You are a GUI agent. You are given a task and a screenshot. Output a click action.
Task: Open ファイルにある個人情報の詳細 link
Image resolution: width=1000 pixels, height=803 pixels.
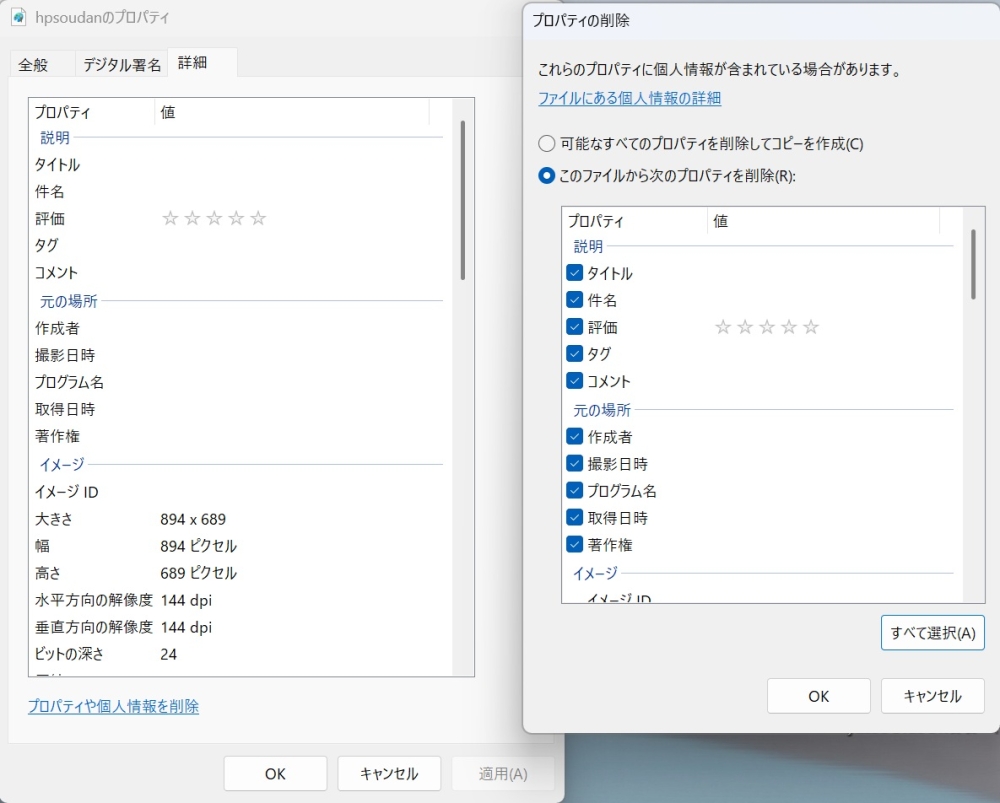click(629, 98)
